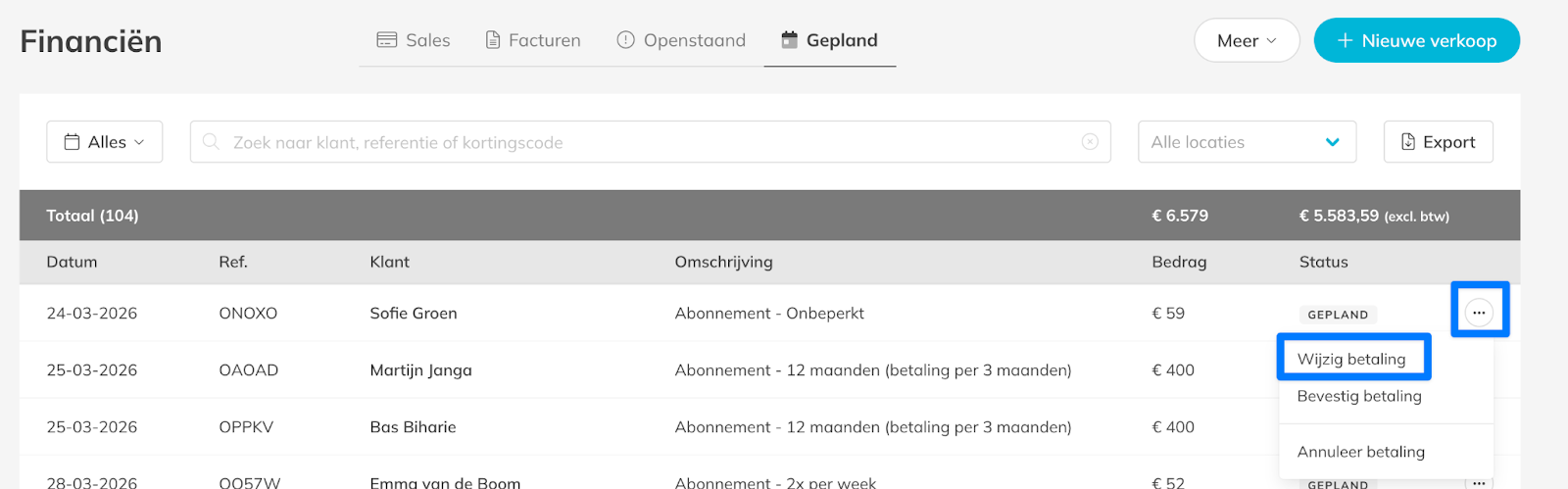Open the Alles date filter dropdown

click(x=104, y=142)
